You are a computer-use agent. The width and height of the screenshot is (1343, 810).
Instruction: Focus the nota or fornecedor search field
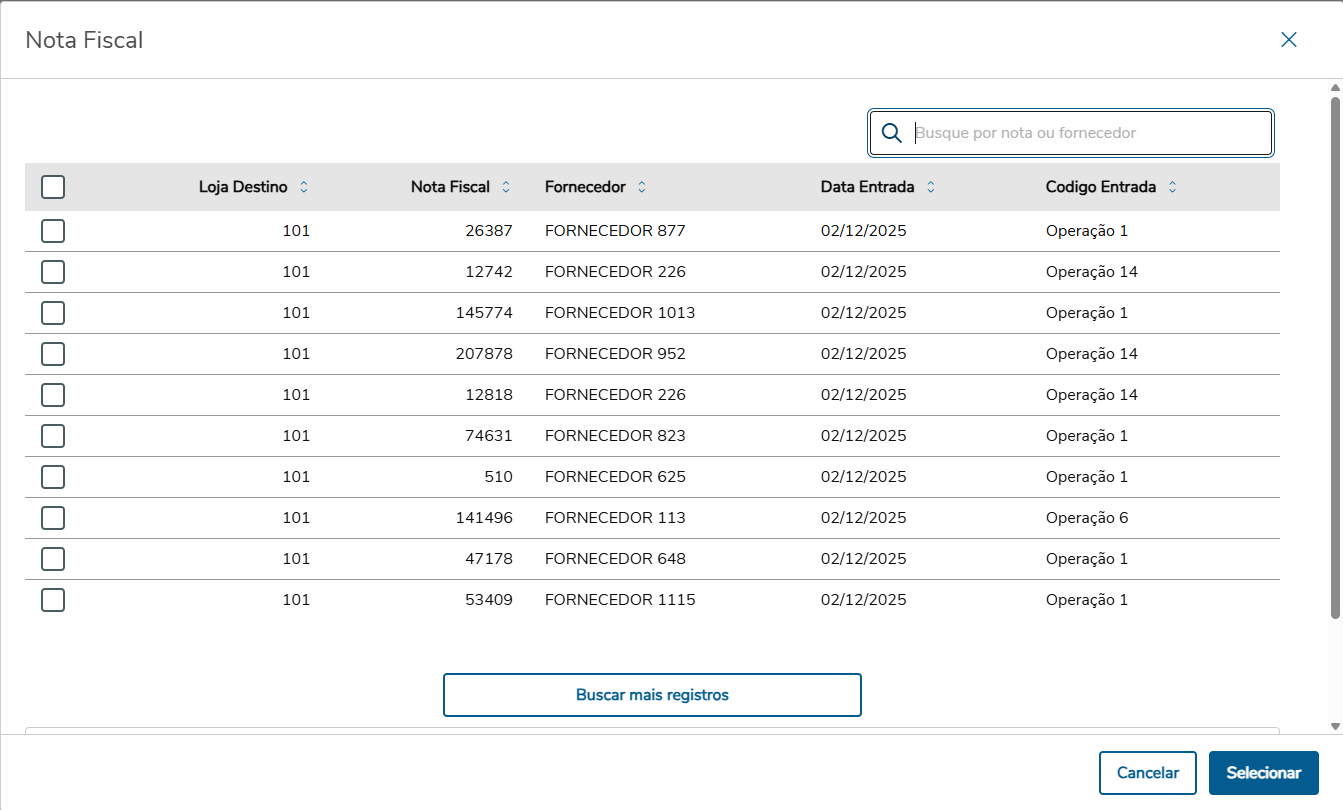(1088, 133)
